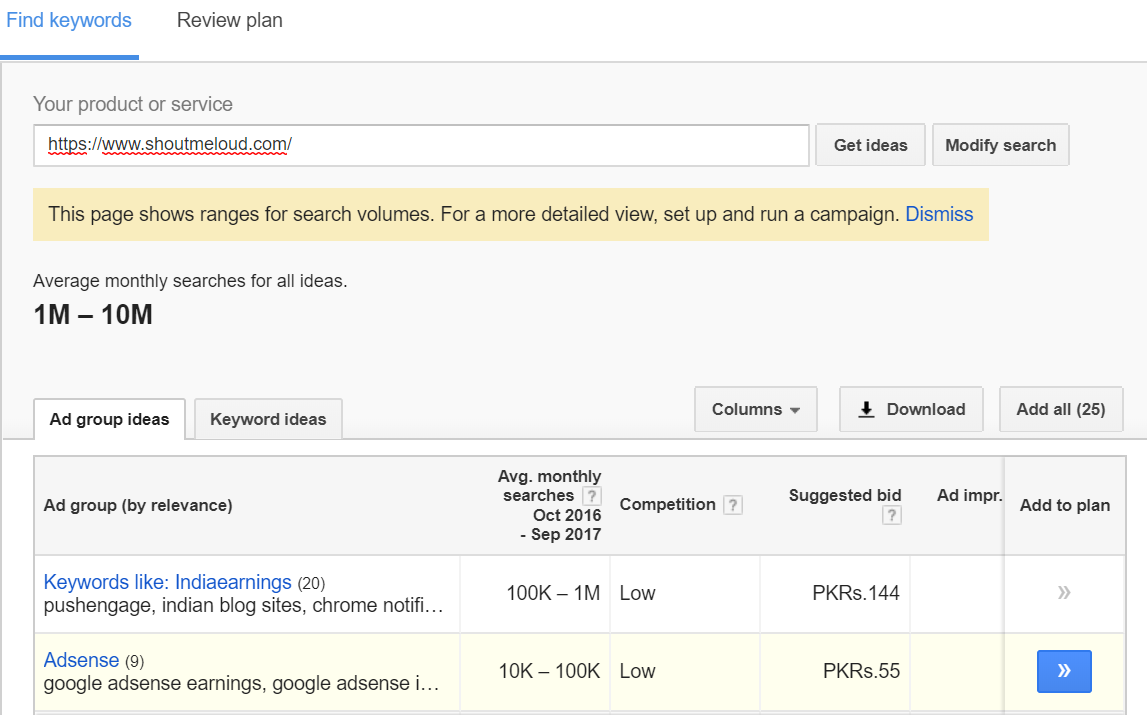Screen dimensions: 1147x715
Task: Click the 100K – 1M searches cell
Action: 553,593
